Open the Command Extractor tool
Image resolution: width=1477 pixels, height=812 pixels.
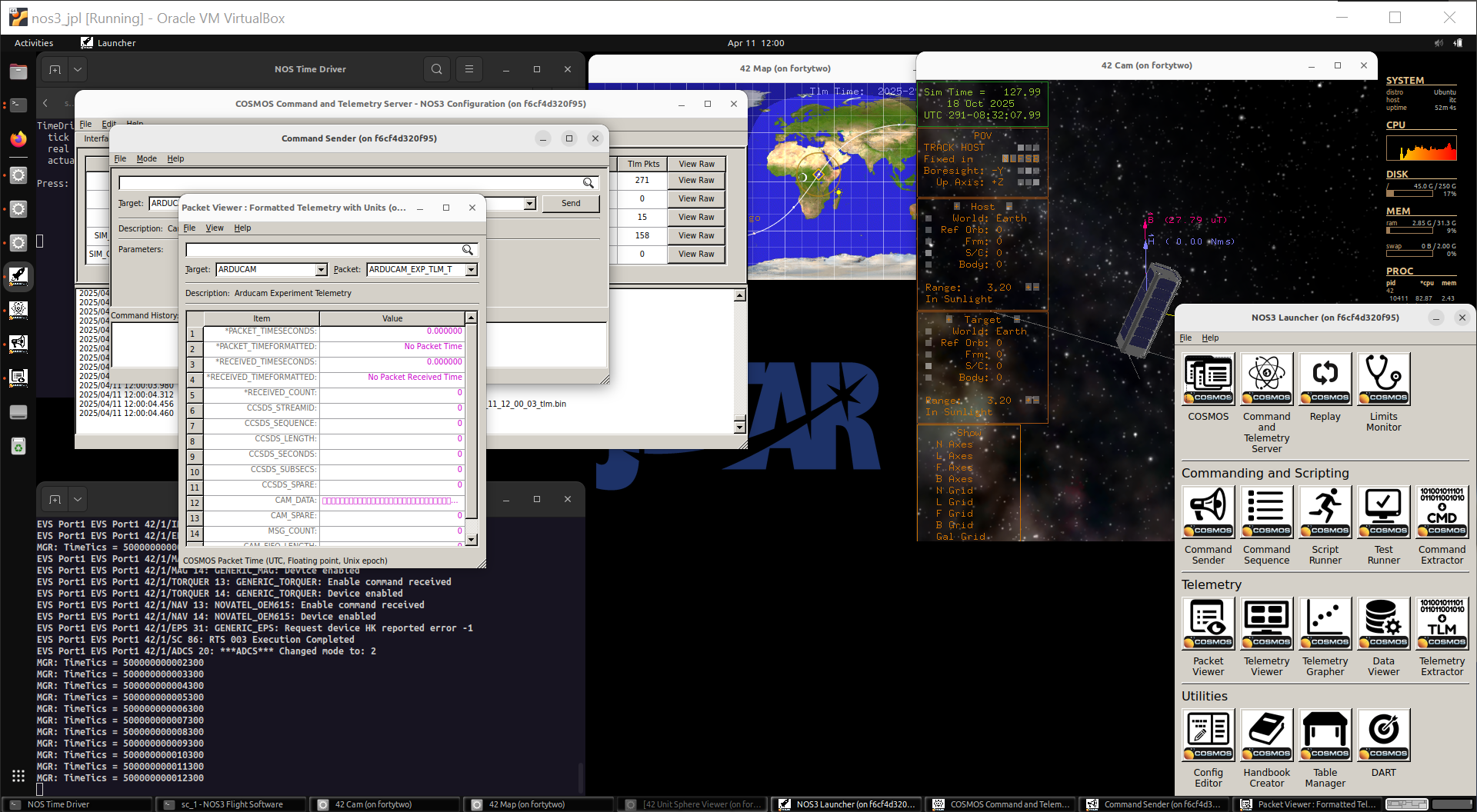point(1442,512)
